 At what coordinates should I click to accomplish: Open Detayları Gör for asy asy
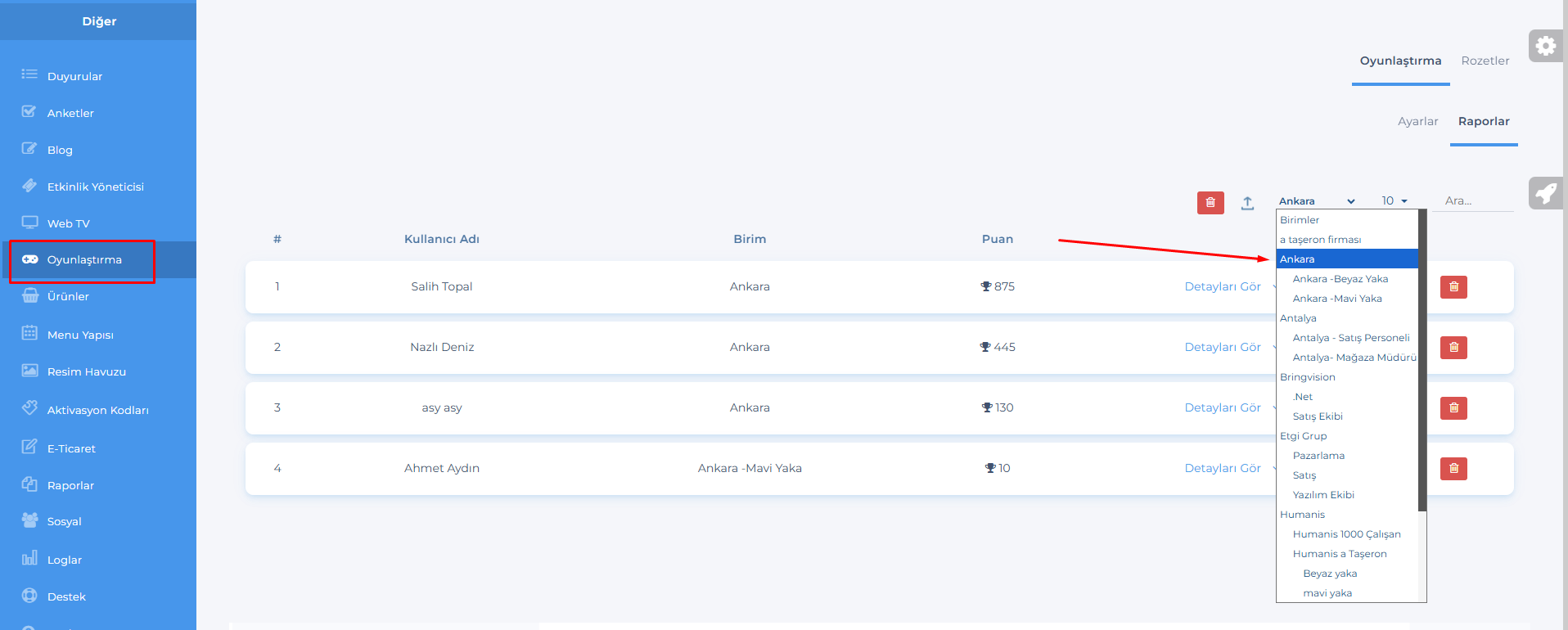(x=1223, y=408)
